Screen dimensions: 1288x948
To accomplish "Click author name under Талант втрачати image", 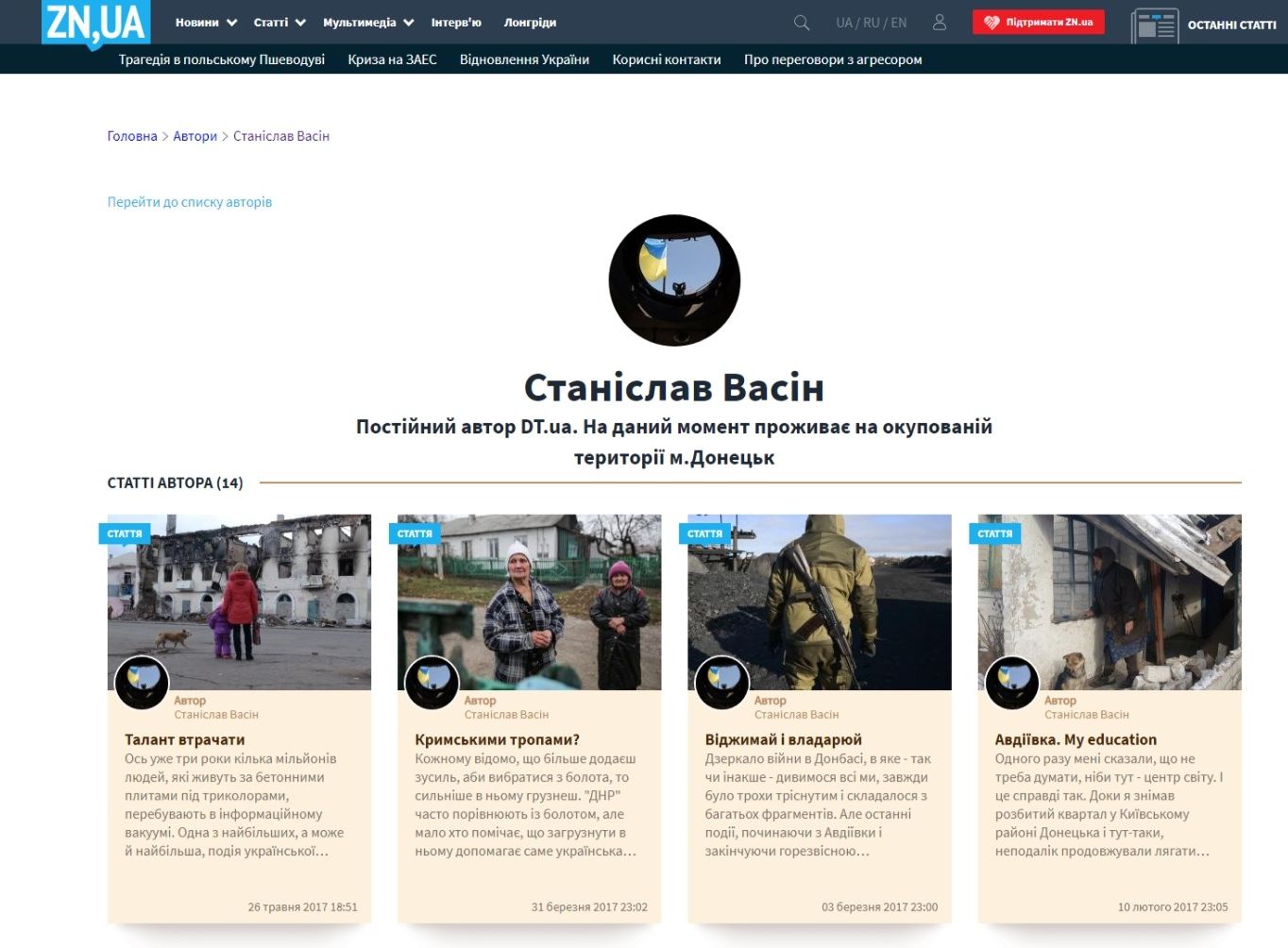I will (x=216, y=715).
